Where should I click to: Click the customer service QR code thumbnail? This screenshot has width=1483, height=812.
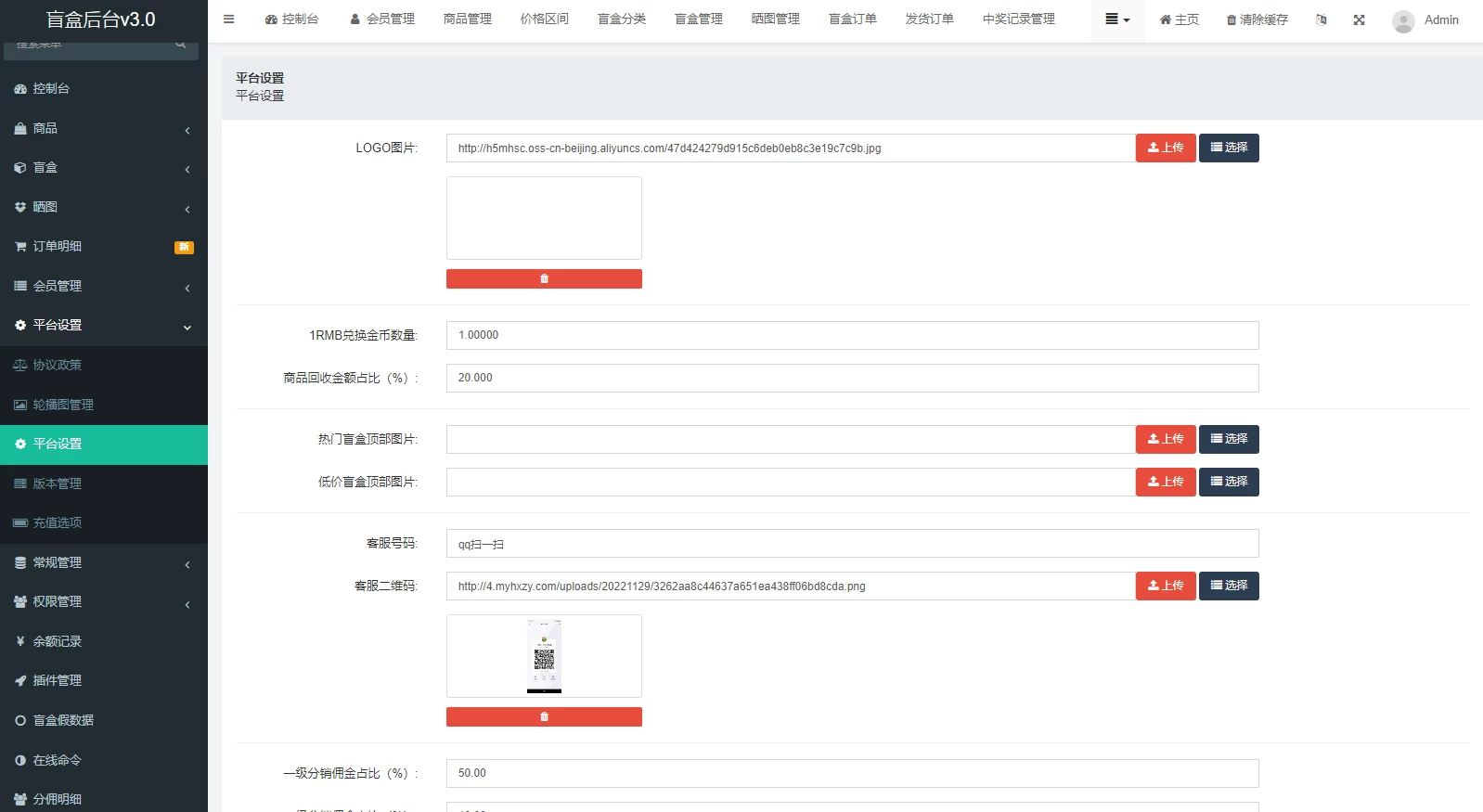(544, 656)
